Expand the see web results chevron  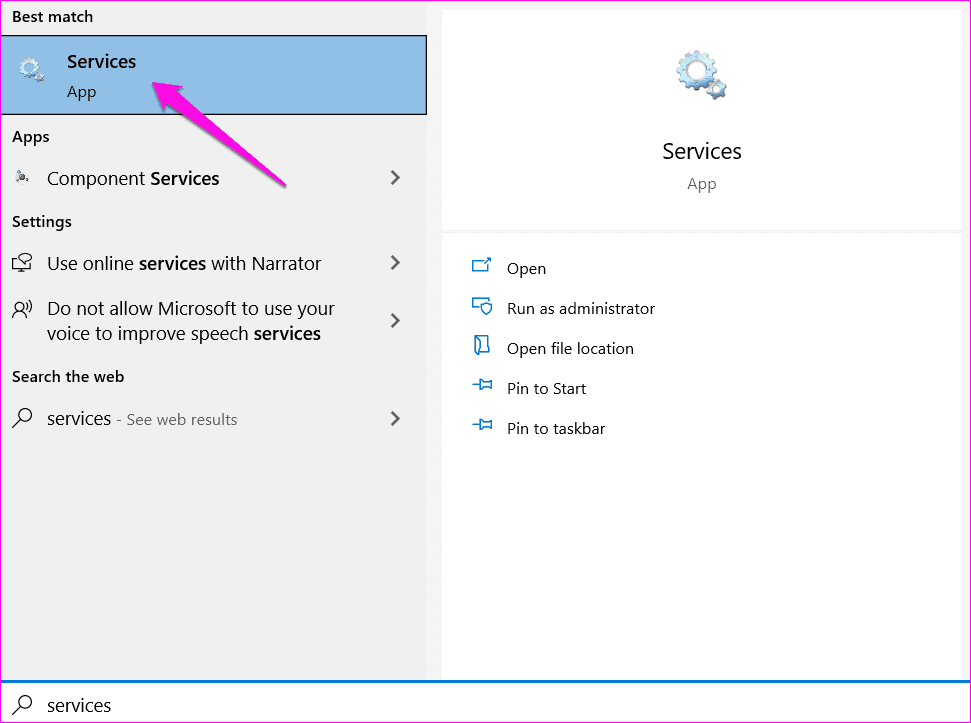coord(395,419)
